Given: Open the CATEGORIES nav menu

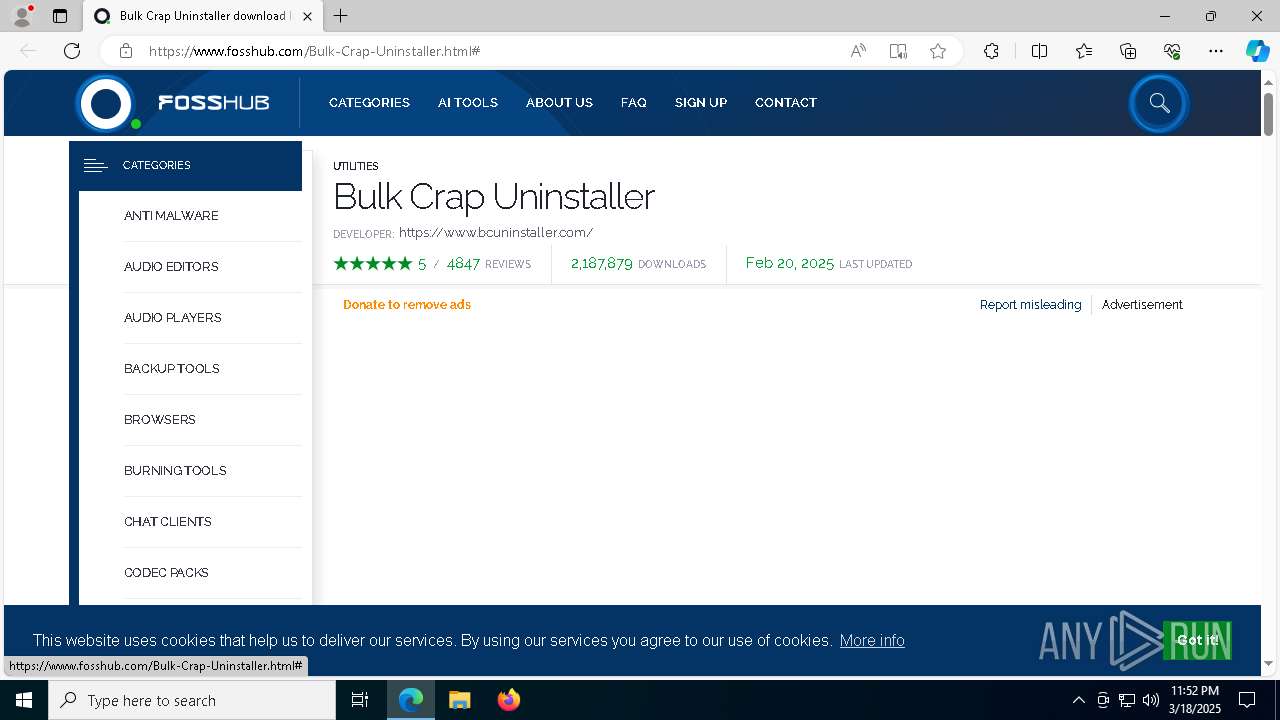Looking at the screenshot, I should (369, 103).
